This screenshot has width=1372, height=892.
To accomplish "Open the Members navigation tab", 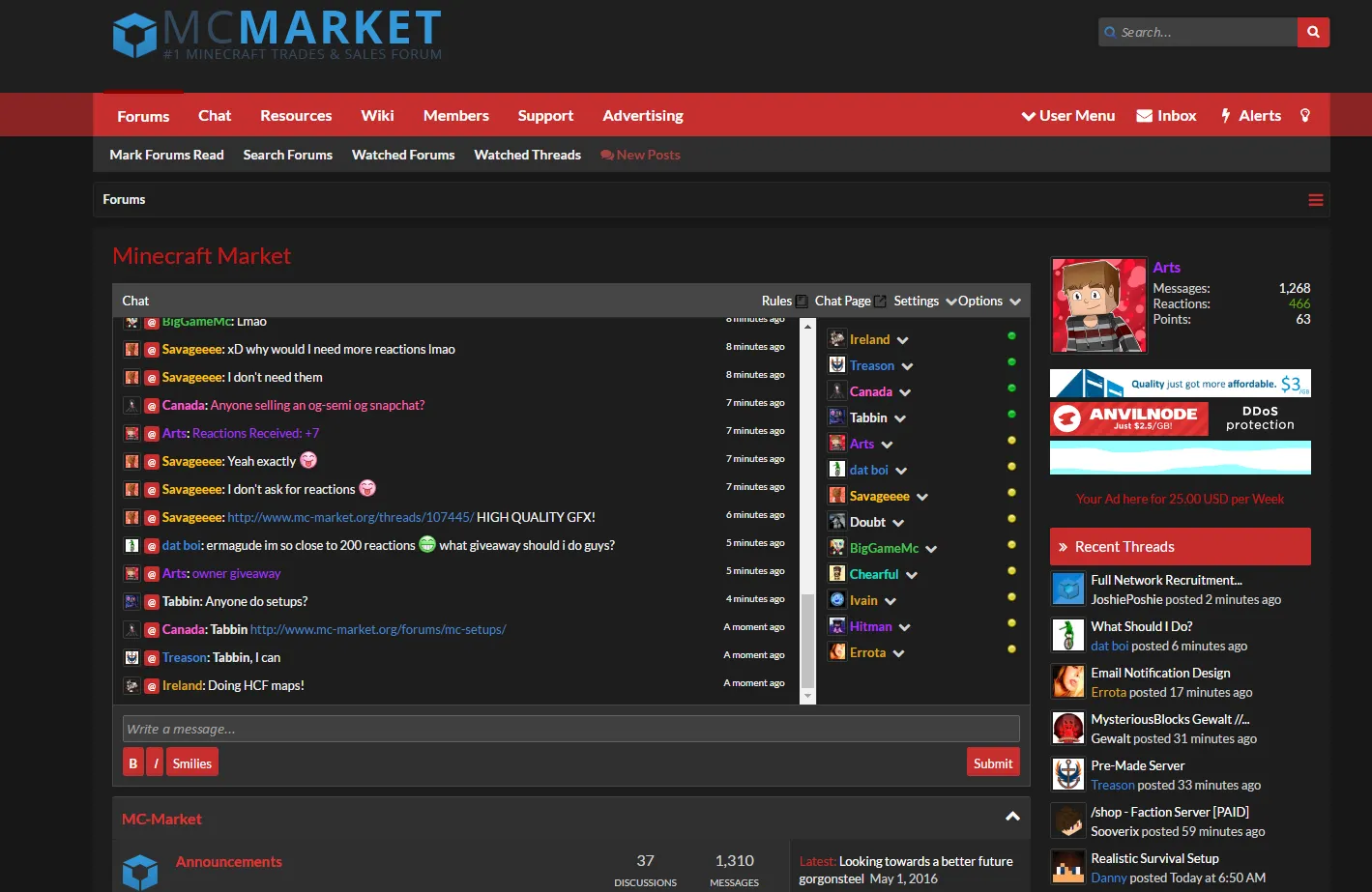I will coord(456,116).
